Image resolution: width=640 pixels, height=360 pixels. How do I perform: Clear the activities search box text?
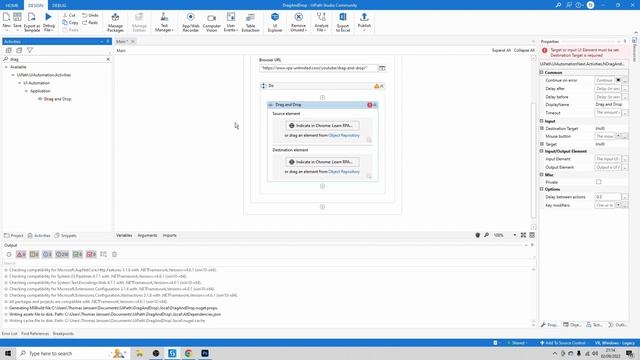coord(108,59)
